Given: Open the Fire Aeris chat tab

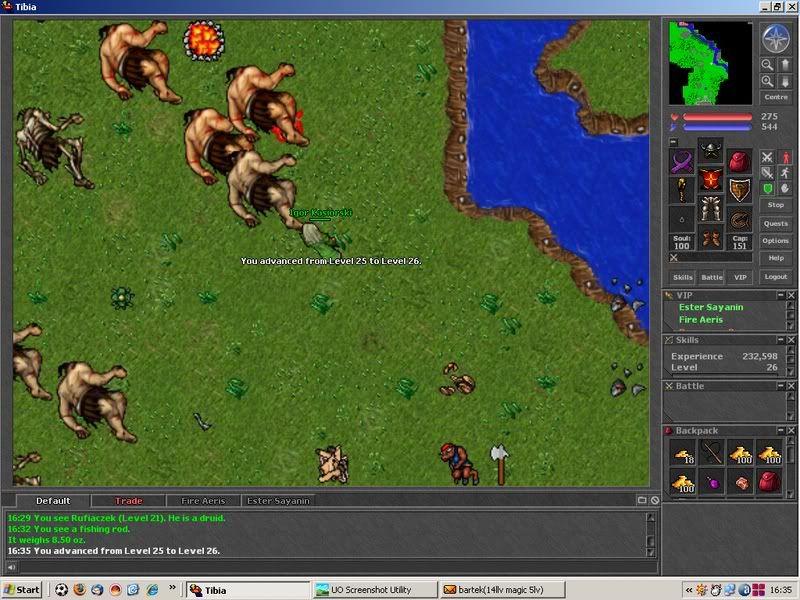Looking at the screenshot, I should coord(203,501).
